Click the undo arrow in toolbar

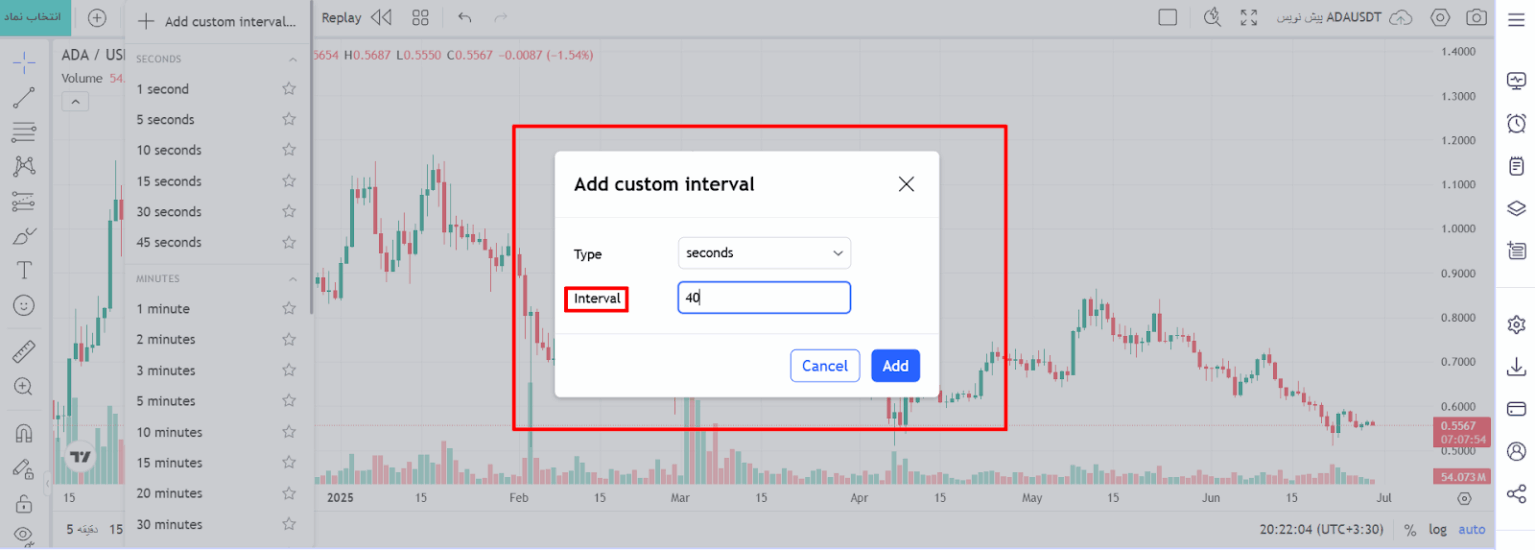tap(464, 17)
